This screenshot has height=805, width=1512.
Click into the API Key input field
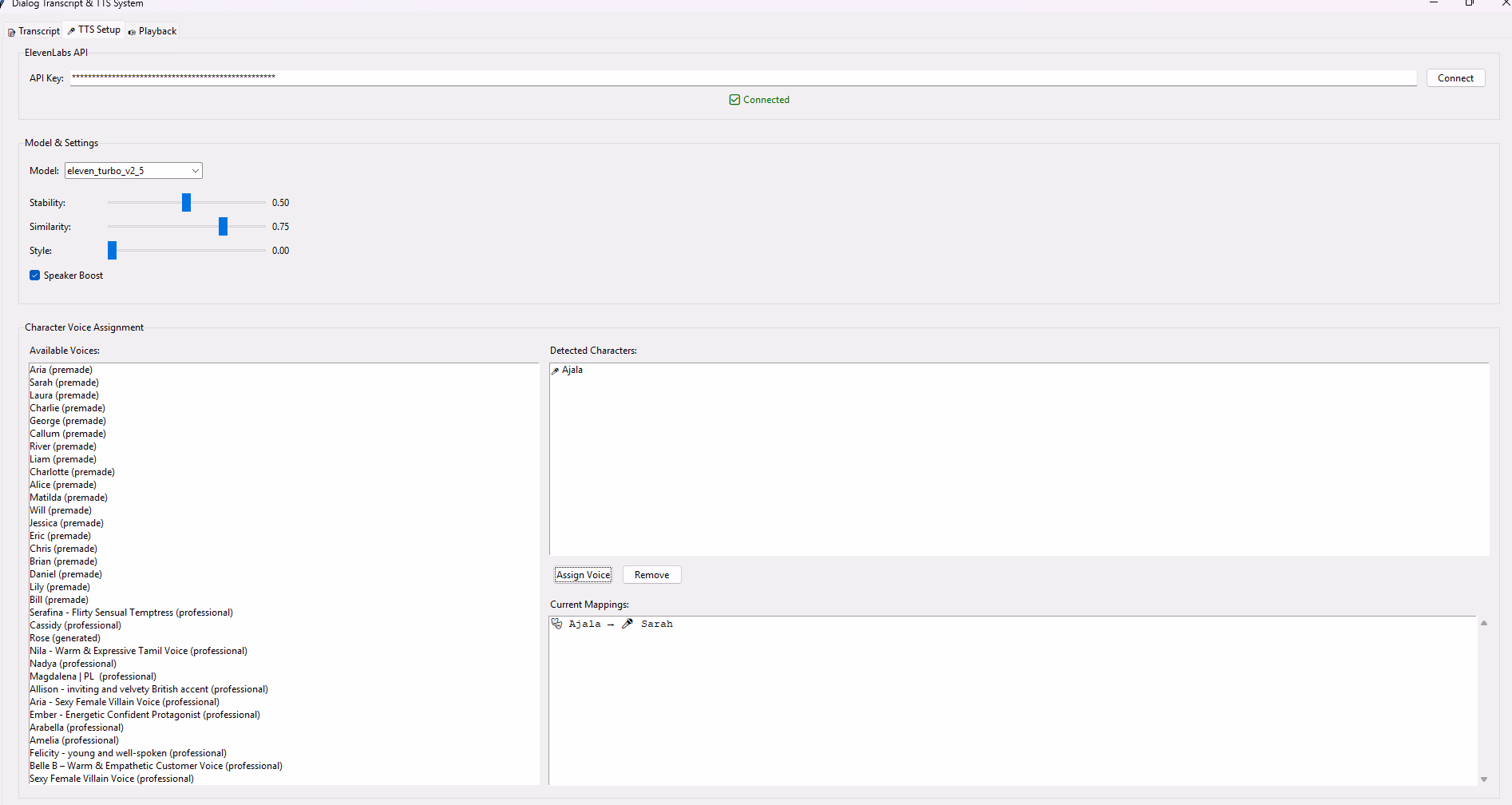click(742, 78)
